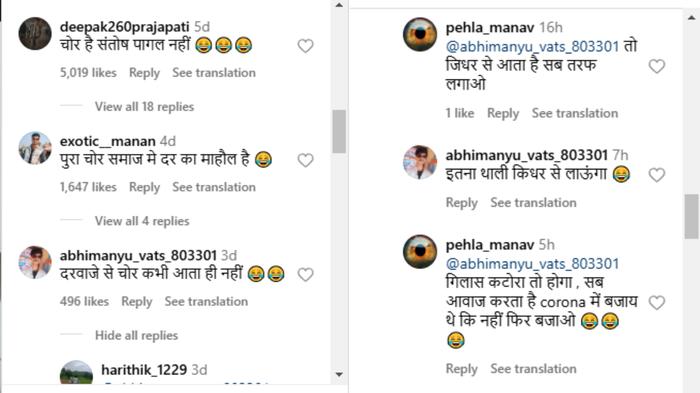
Task: Like pehla_manav's 5h reply heart
Action: tap(657, 302)
